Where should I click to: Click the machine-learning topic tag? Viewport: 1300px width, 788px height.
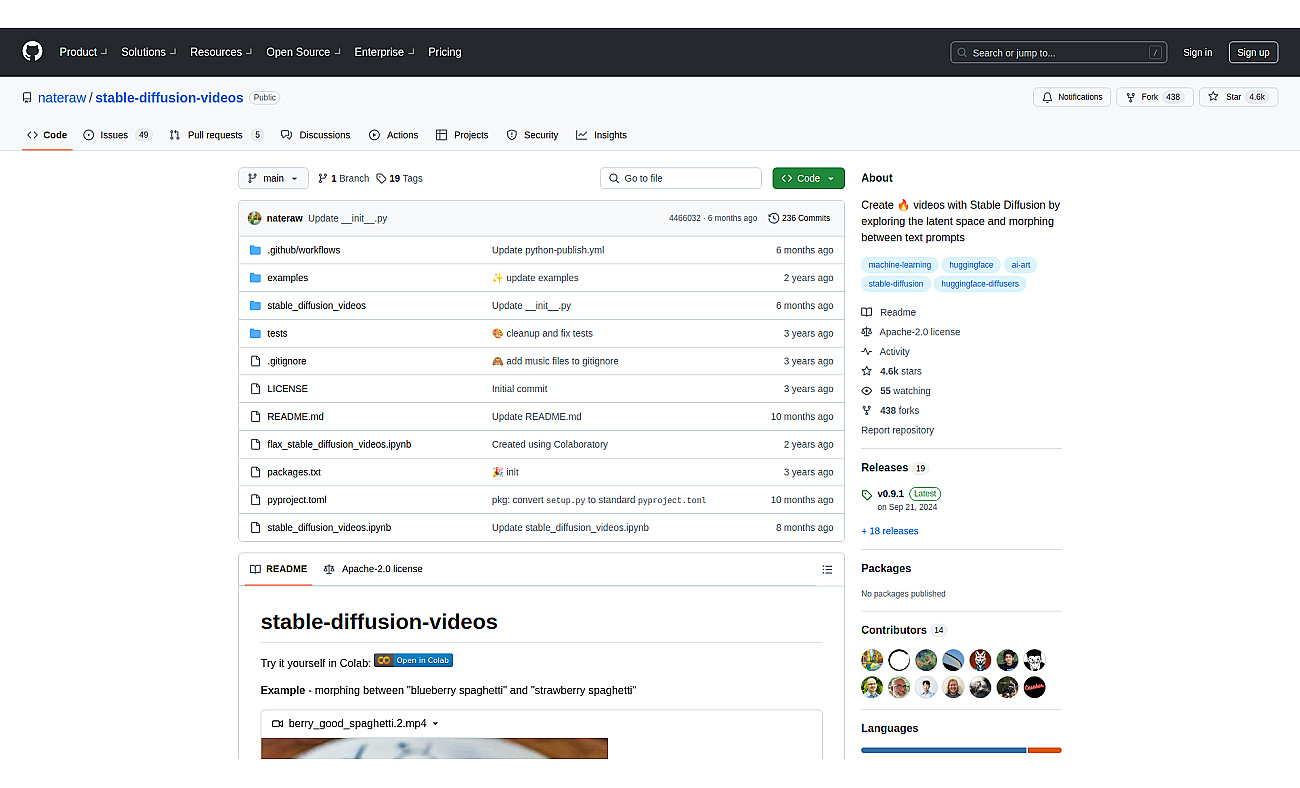pos(899,265)
